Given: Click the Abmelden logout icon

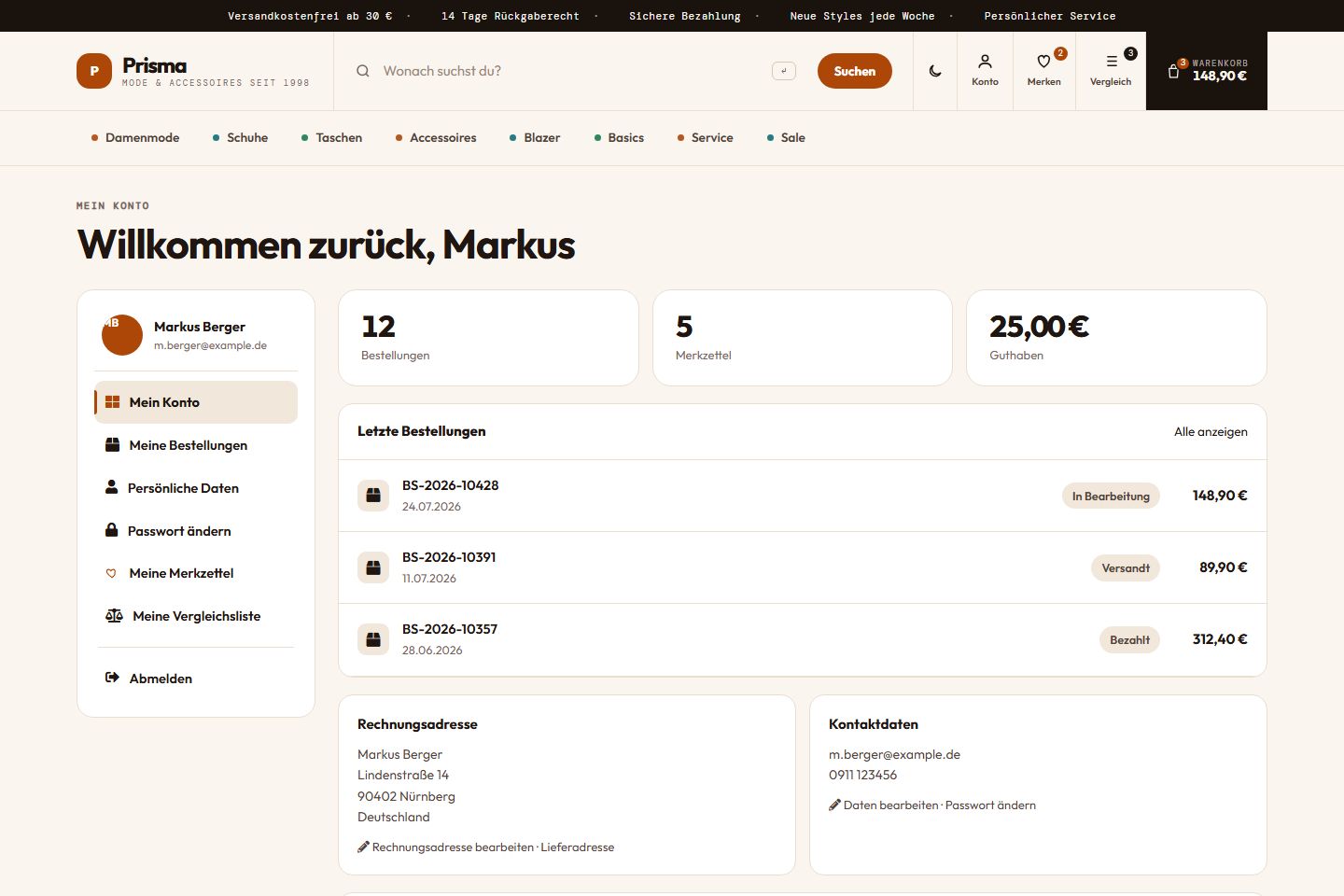Looking at the screenshot, I should point(112,678).
